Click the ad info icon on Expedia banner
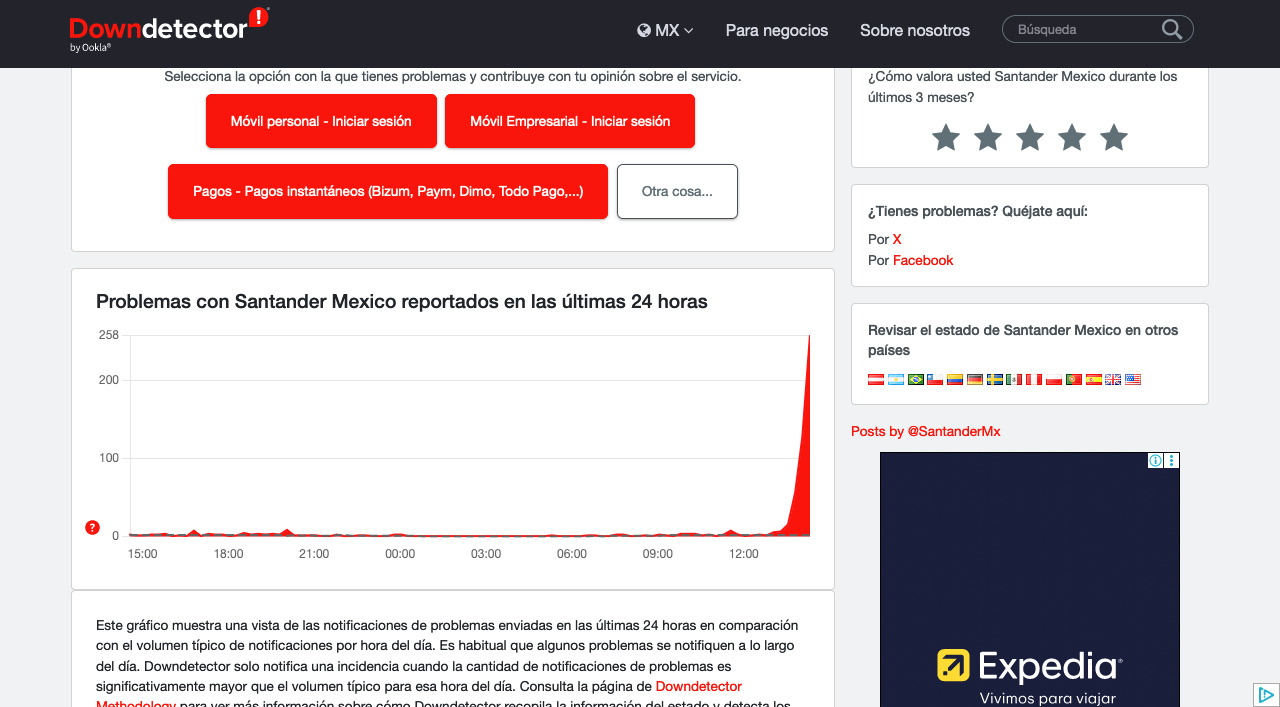The image size is (1280, 707). pyautogui.click(x=1155, y=461)
